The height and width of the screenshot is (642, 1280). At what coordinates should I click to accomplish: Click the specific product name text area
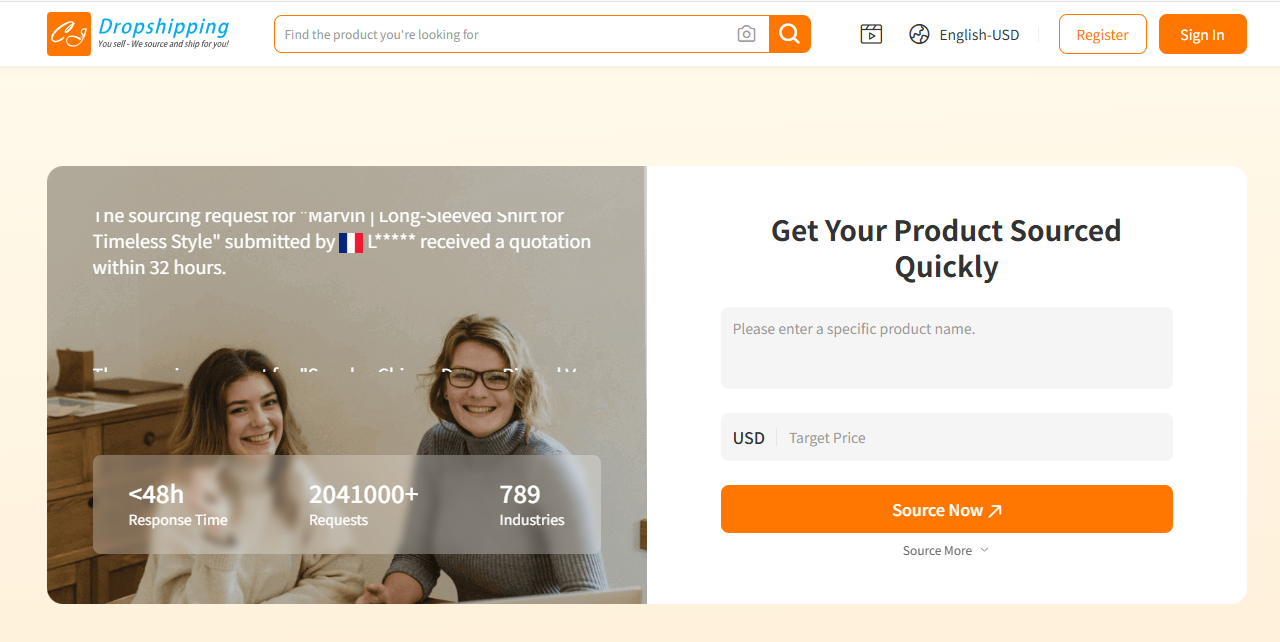pos(946,347)
